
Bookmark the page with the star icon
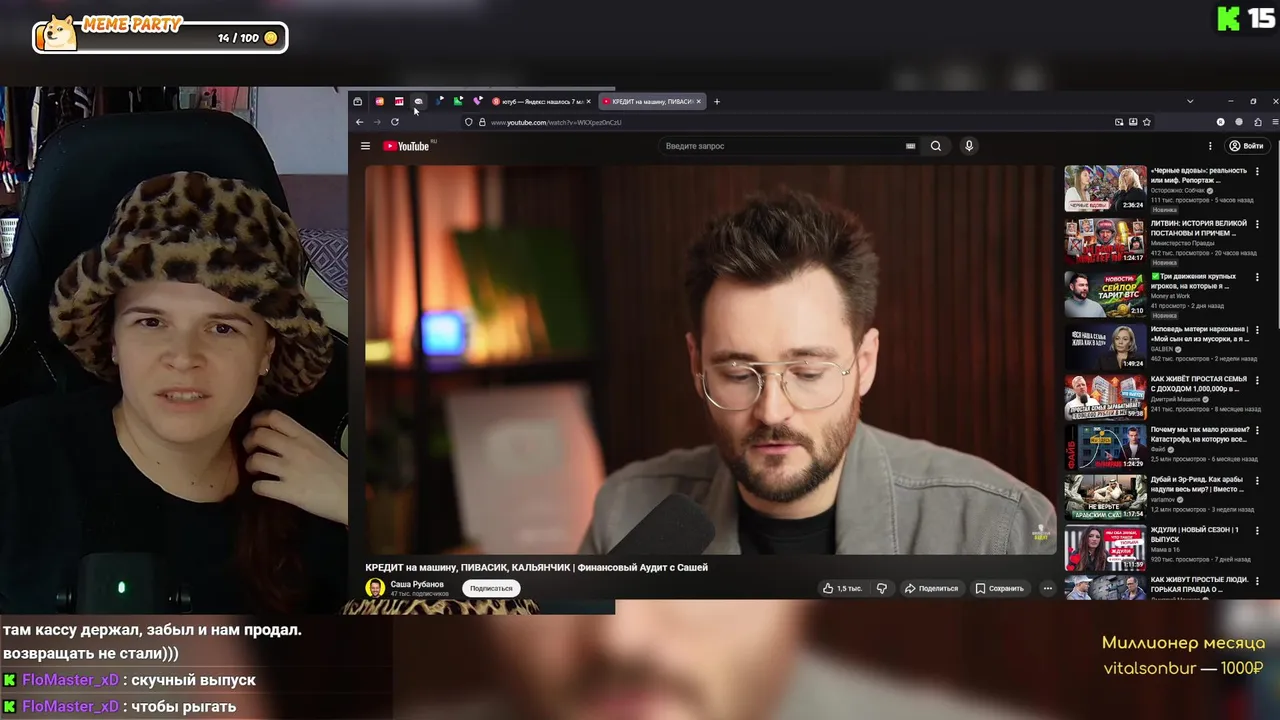point(1147,122)
